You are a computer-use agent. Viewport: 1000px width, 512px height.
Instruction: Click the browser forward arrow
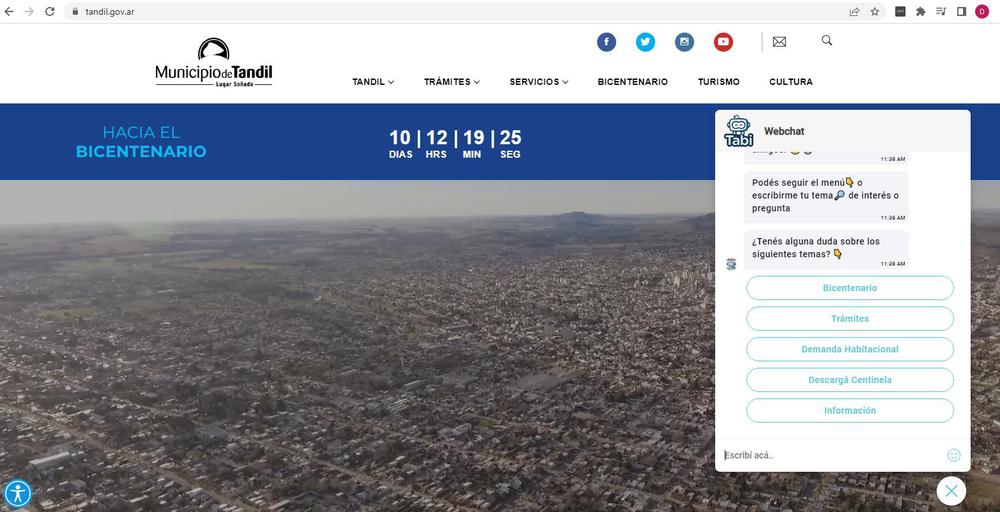coord(29,11)
